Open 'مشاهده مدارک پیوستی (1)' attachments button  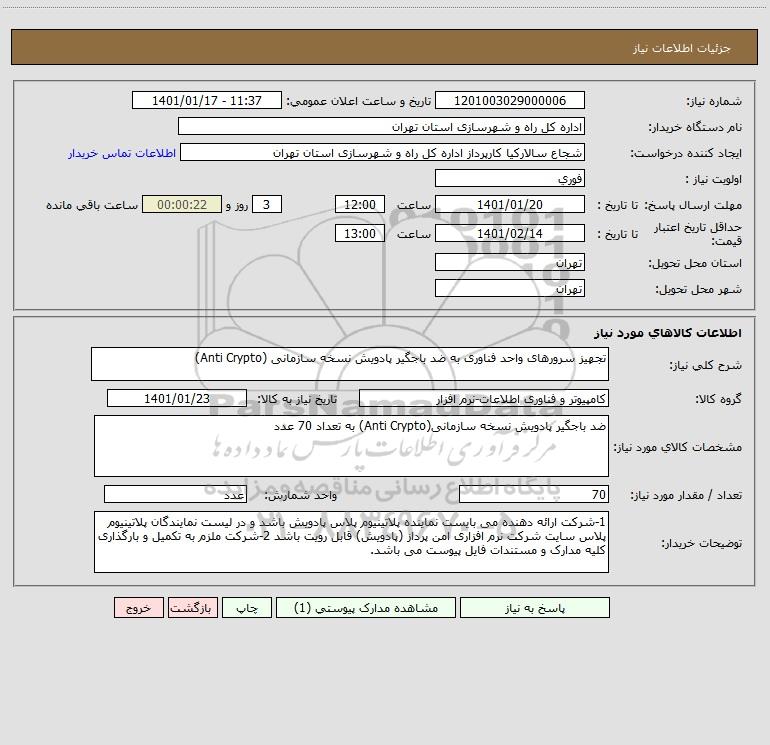pos(366,608)
